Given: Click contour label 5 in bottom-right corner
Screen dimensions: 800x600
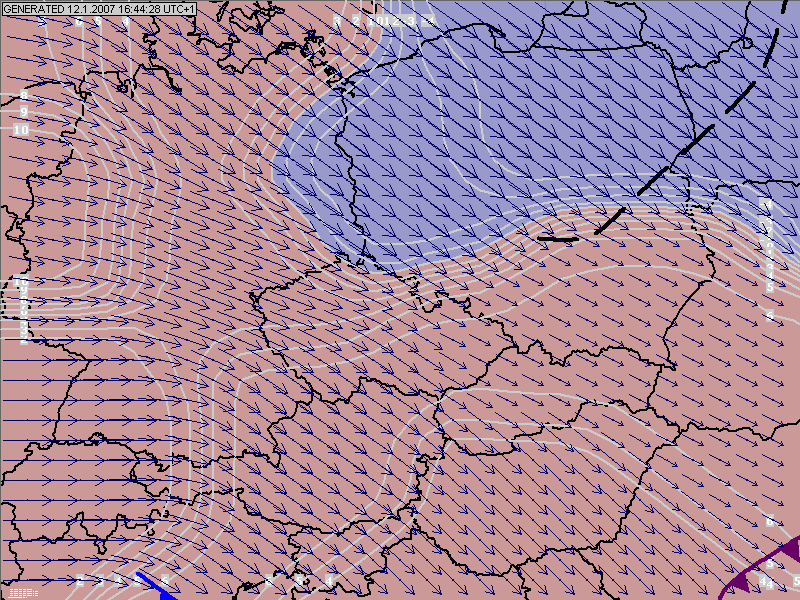Looking at the screenshot, I should [x=795, y=581].
